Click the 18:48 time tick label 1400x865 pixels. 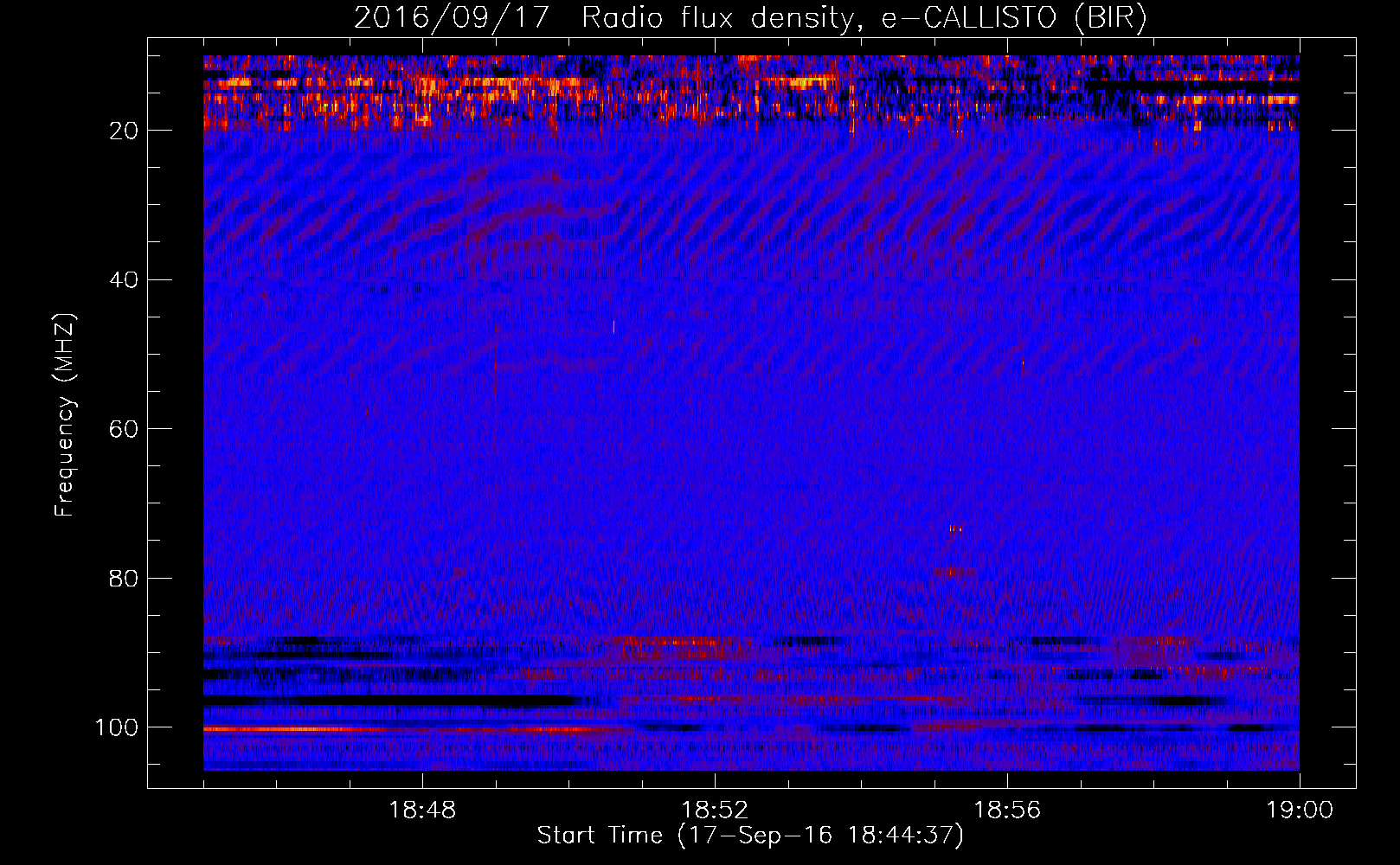[422, 811]
